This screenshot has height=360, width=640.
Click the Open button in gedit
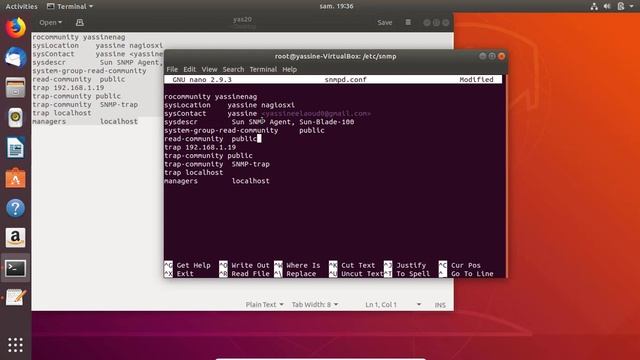click(x=51, y=23)
